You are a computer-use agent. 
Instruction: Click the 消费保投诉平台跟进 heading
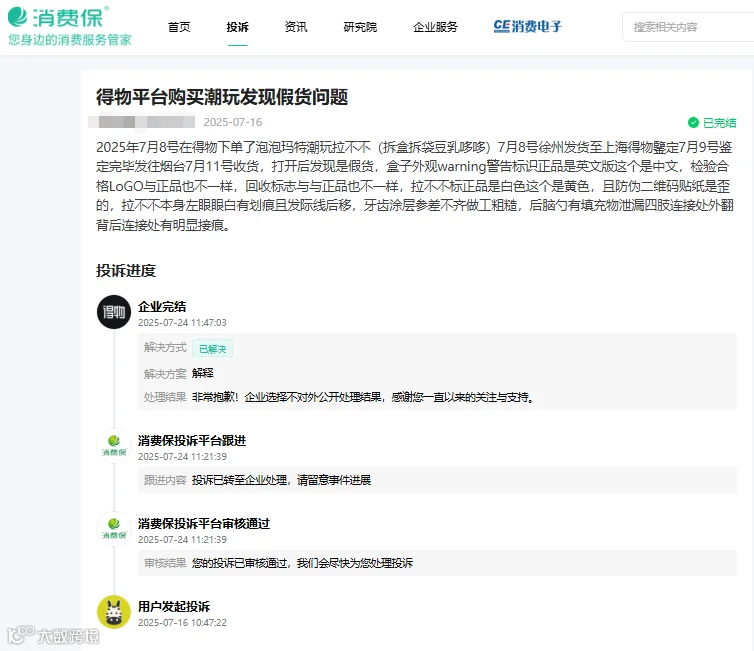[x=192, y=440]
